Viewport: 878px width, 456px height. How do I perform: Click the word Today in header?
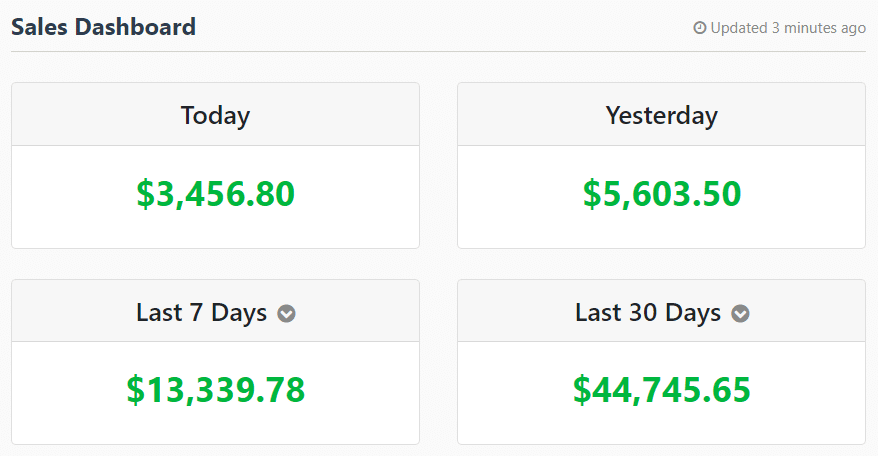pyautogui.click(x=216, y=116)
